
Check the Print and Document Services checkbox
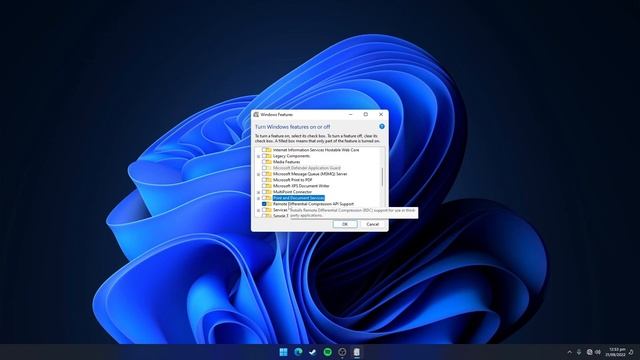[x=264, y=198]
